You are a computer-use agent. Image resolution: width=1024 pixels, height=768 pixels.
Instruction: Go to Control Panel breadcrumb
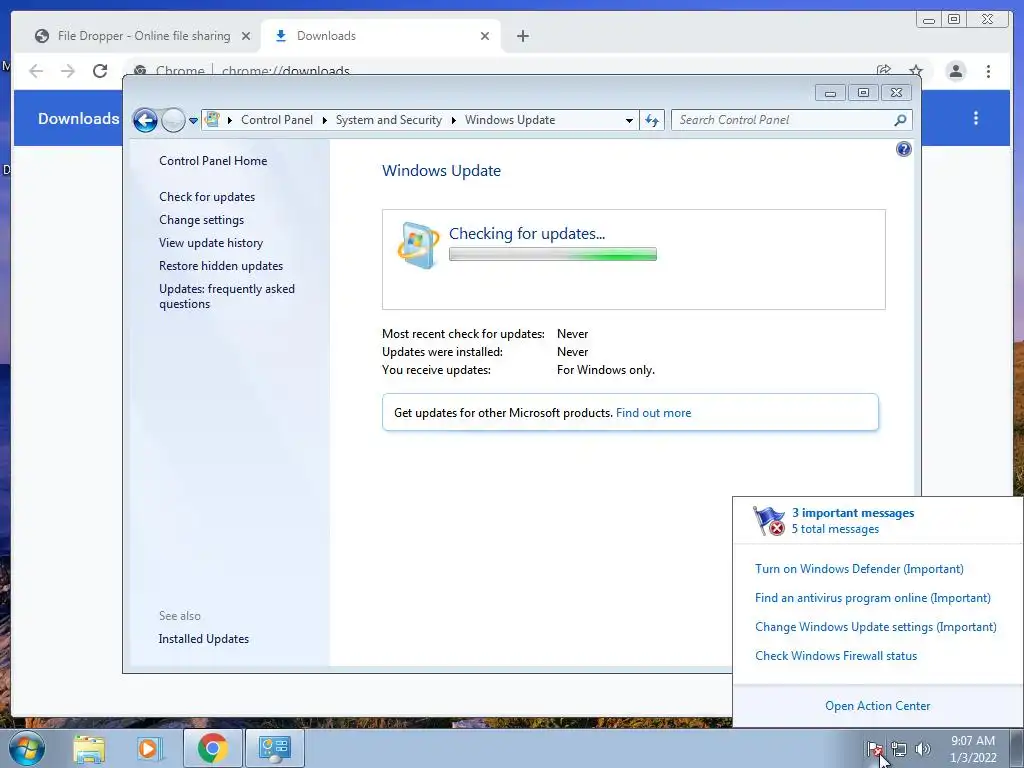pyautogui.click(x=277, y=120)
